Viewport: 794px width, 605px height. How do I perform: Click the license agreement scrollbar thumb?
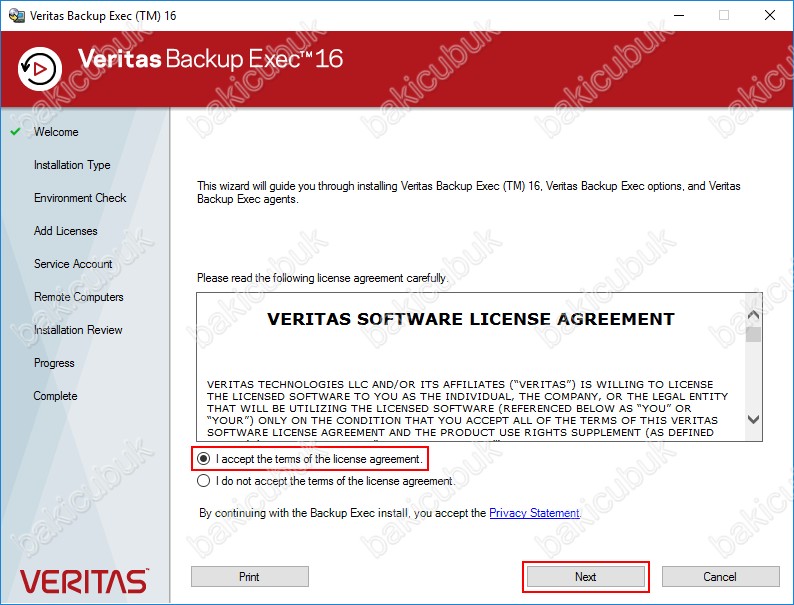(x=753, y=335)
